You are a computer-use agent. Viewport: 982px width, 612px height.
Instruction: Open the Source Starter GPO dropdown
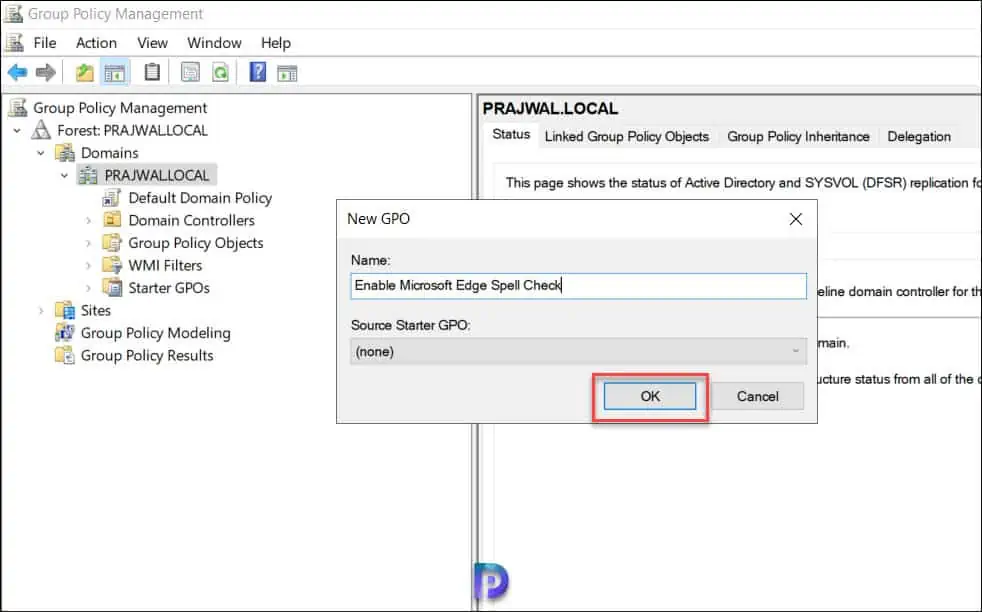(x=578, y=351)
